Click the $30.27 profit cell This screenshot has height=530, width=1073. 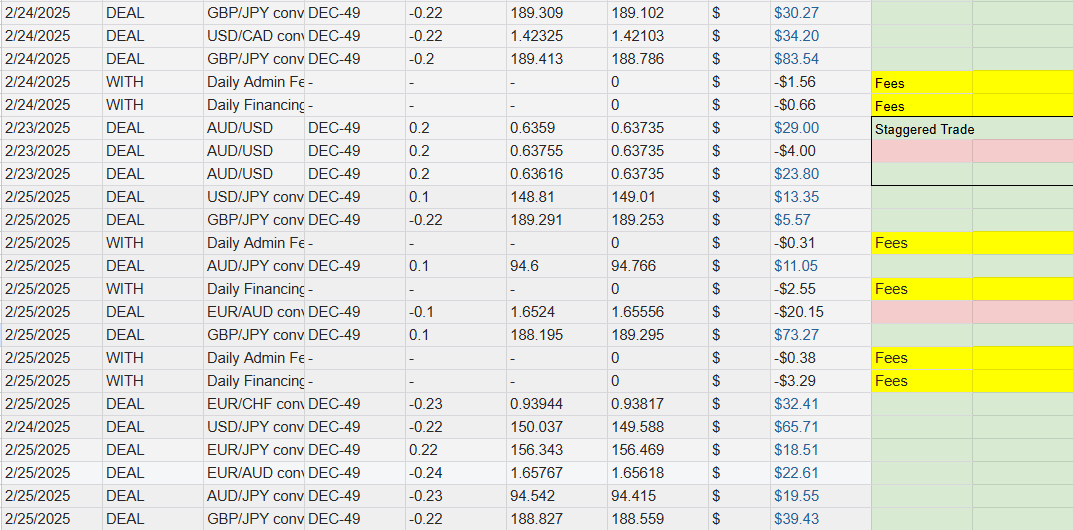796,13
